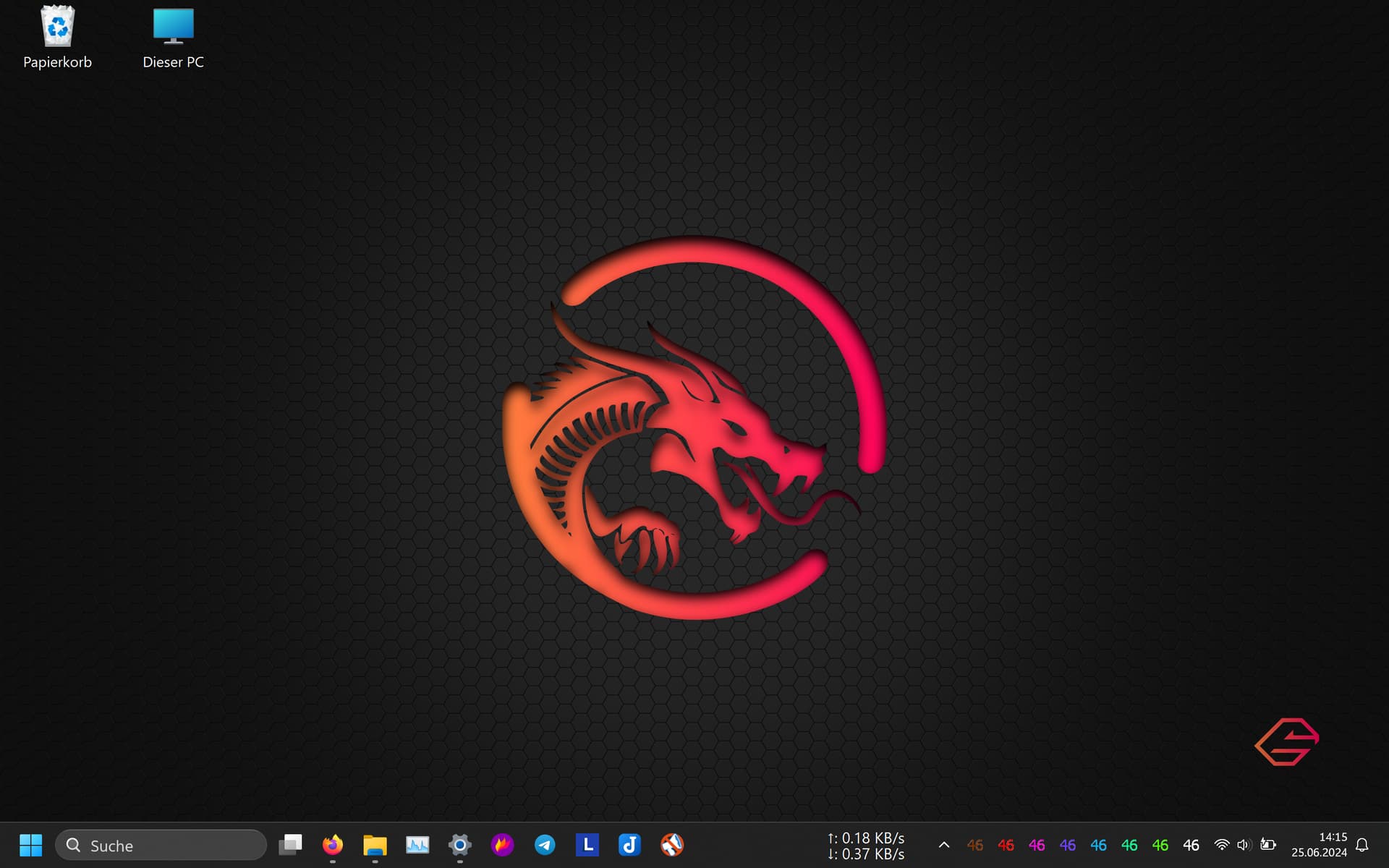The height and width of the screenshot is (868, 1389).
Task: Click the magenta 46 tray indicator
Action: click(1037, 845)
